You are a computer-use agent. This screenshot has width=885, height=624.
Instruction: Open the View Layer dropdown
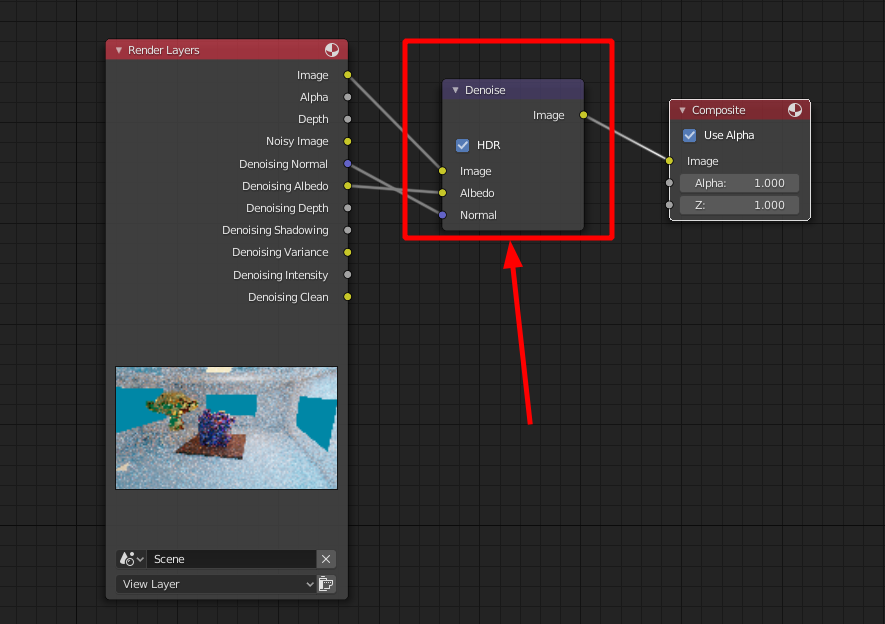pos(216,584)
